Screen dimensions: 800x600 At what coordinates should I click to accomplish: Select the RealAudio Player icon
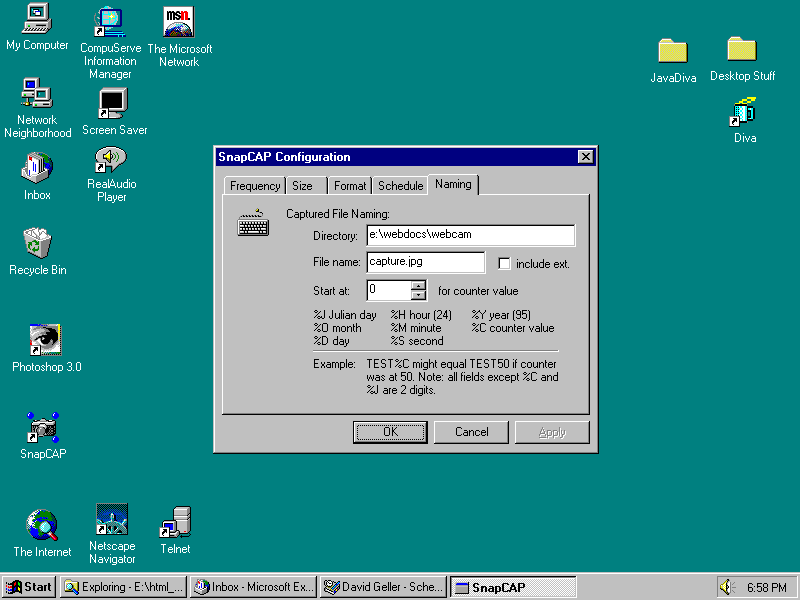(x=111, y=160)
